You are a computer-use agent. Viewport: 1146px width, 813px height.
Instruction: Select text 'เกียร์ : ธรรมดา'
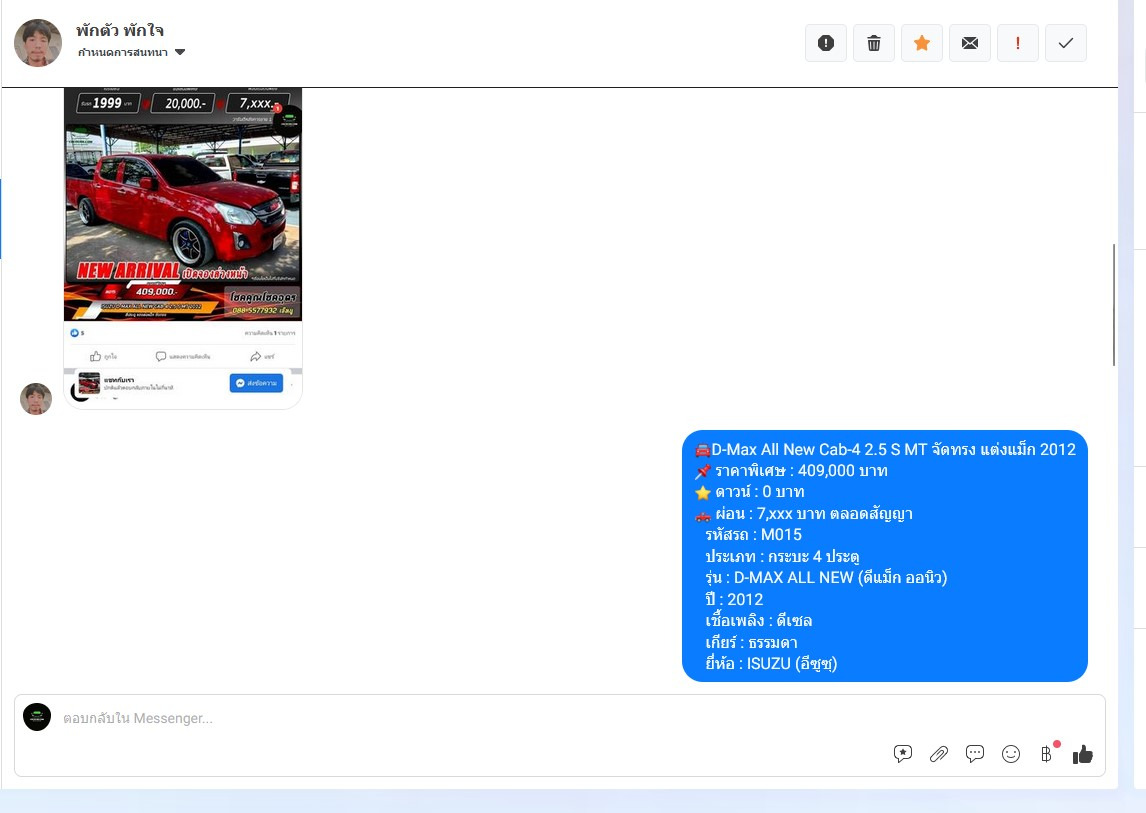tap(751, 643)
